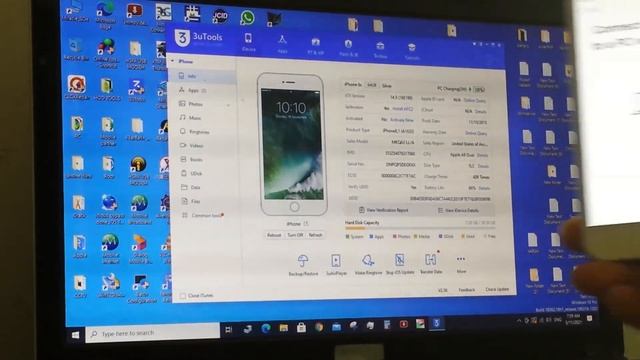The height and width of the screenshot is (360, 640).
Task: Open Make Ringtone tool
Action: [x=368, y=264]
